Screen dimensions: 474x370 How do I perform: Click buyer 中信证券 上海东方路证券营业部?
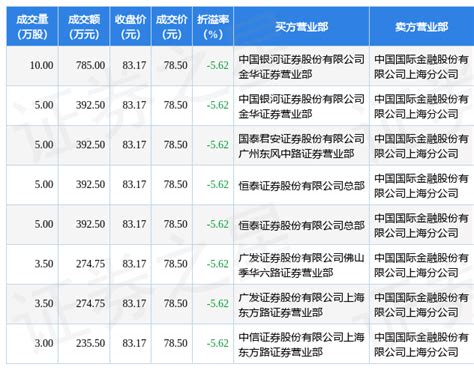click(x=301, y=344)
